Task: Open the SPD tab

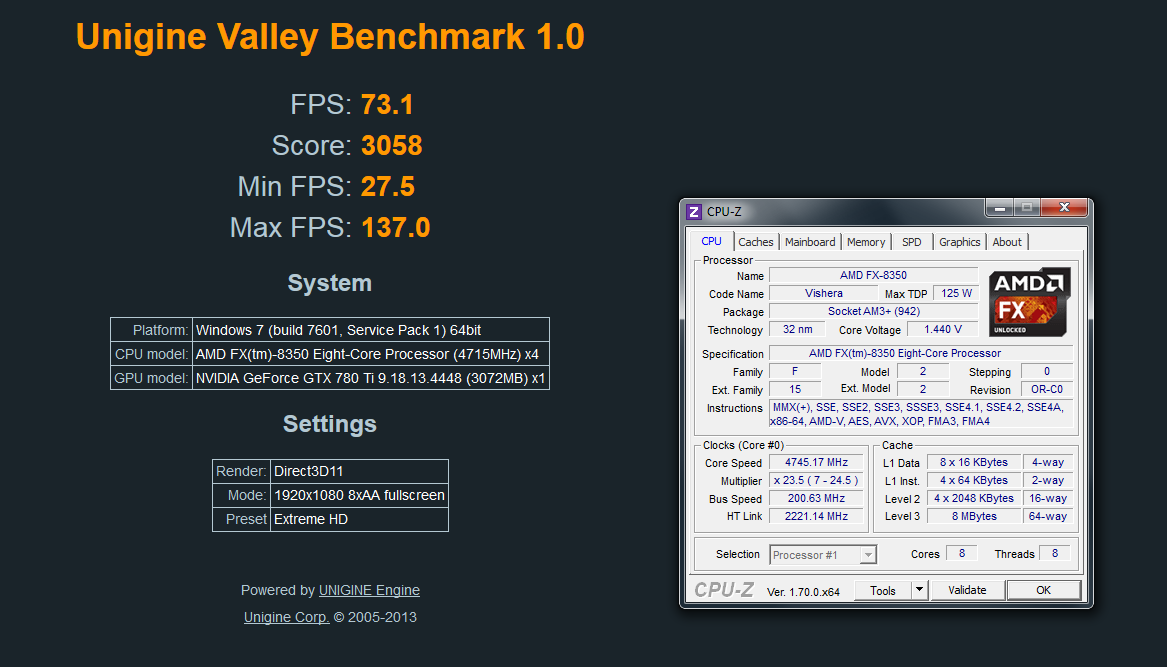Action: click(x=912, y=242)
